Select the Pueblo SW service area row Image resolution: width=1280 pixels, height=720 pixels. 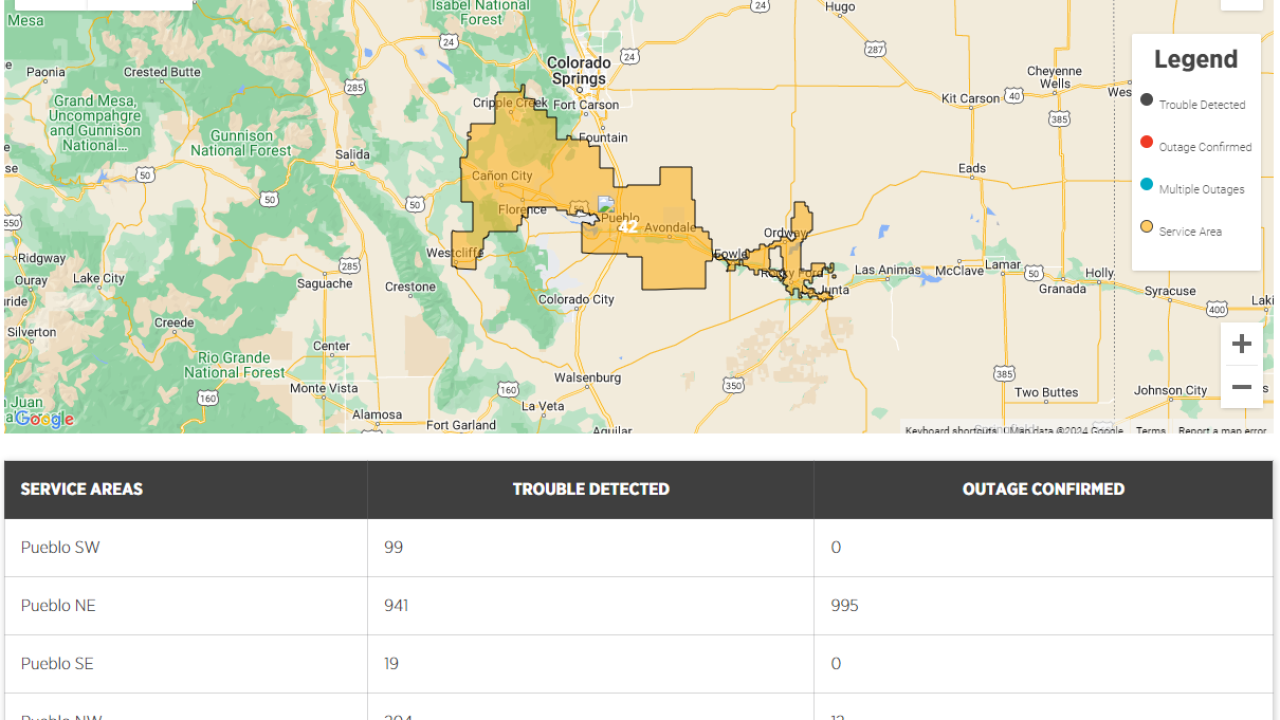click(x=60, y=547)
